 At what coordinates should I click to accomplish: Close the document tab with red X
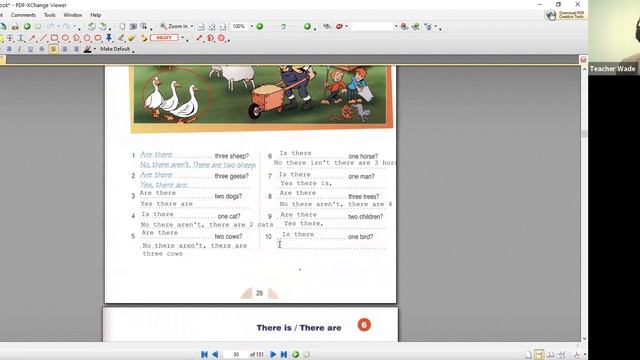tap(583, 60)
